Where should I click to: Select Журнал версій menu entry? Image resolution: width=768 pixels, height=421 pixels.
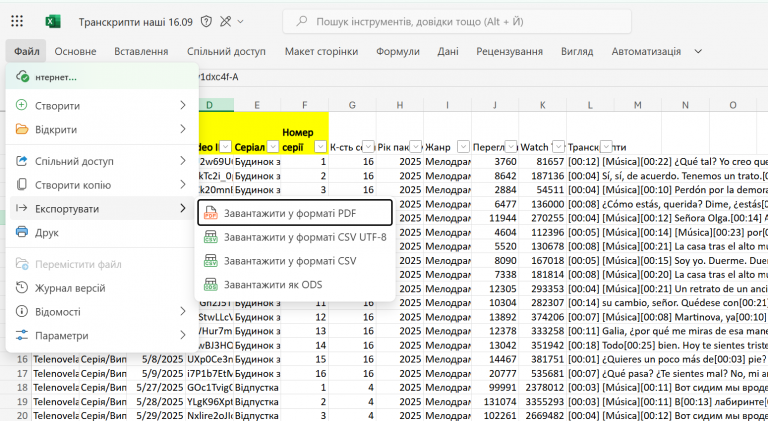[102, 288]
